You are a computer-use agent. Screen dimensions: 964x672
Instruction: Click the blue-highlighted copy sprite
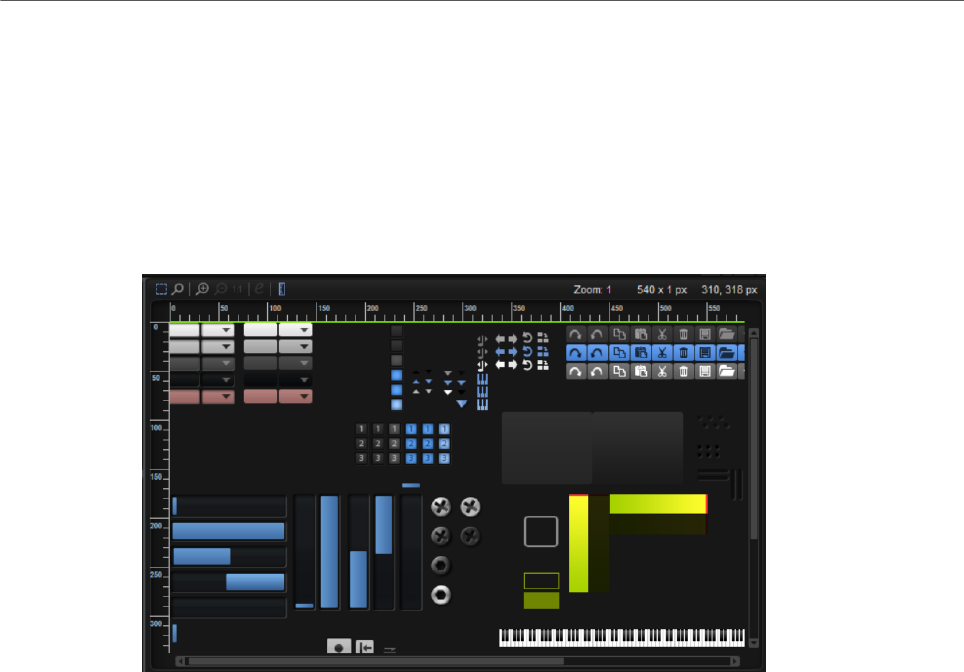click(x=619, y=353)
